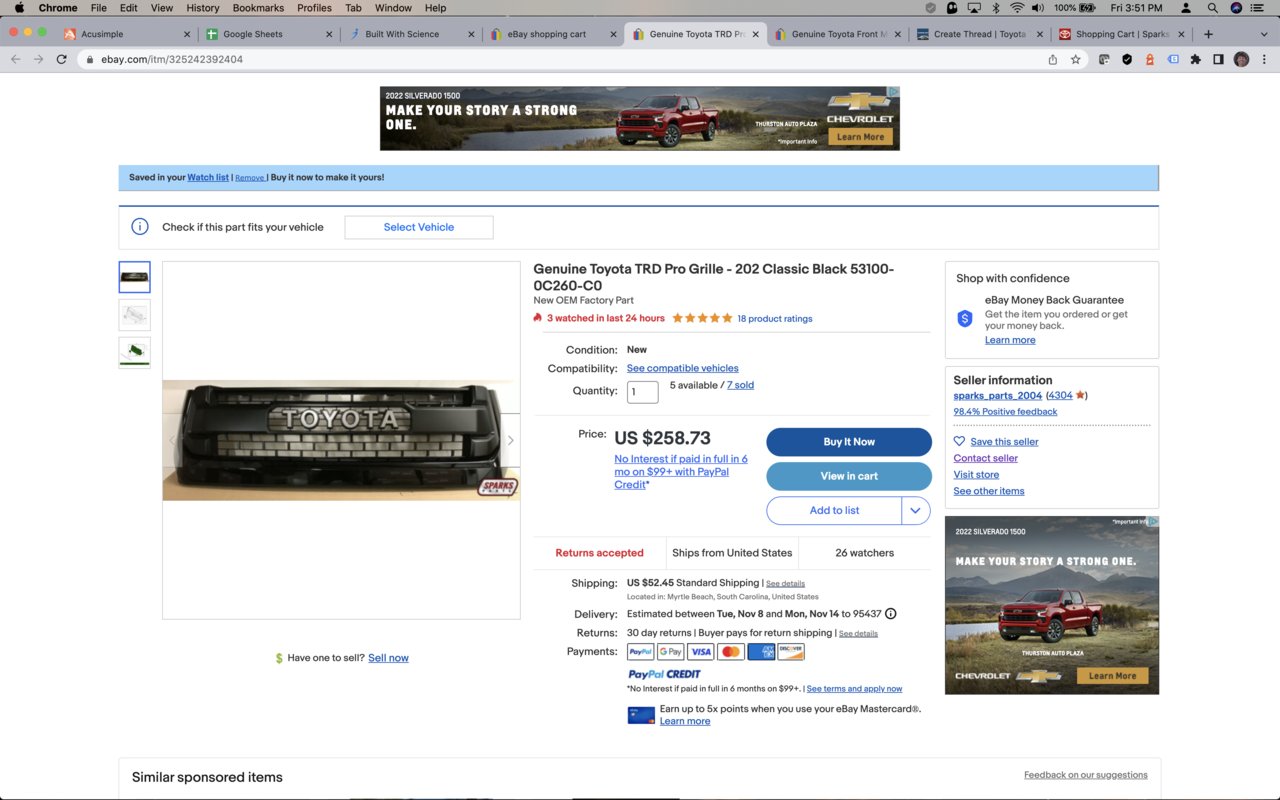Open the tab search chevron
The height and width of the screenshot is (800, 1280).
click(1264, 34)
